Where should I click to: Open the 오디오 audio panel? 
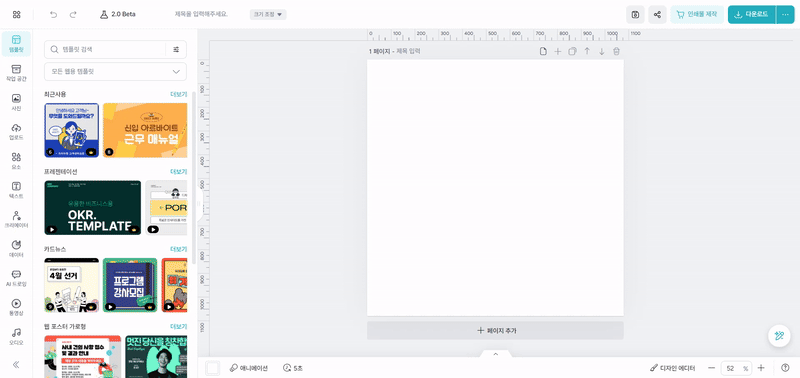point(16,337)
